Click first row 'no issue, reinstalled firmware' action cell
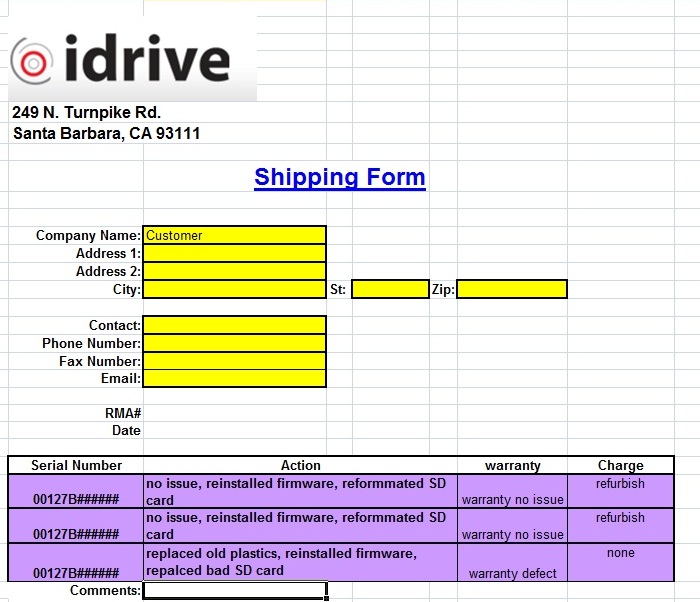The image size is (700, 602). click(300, 491)
